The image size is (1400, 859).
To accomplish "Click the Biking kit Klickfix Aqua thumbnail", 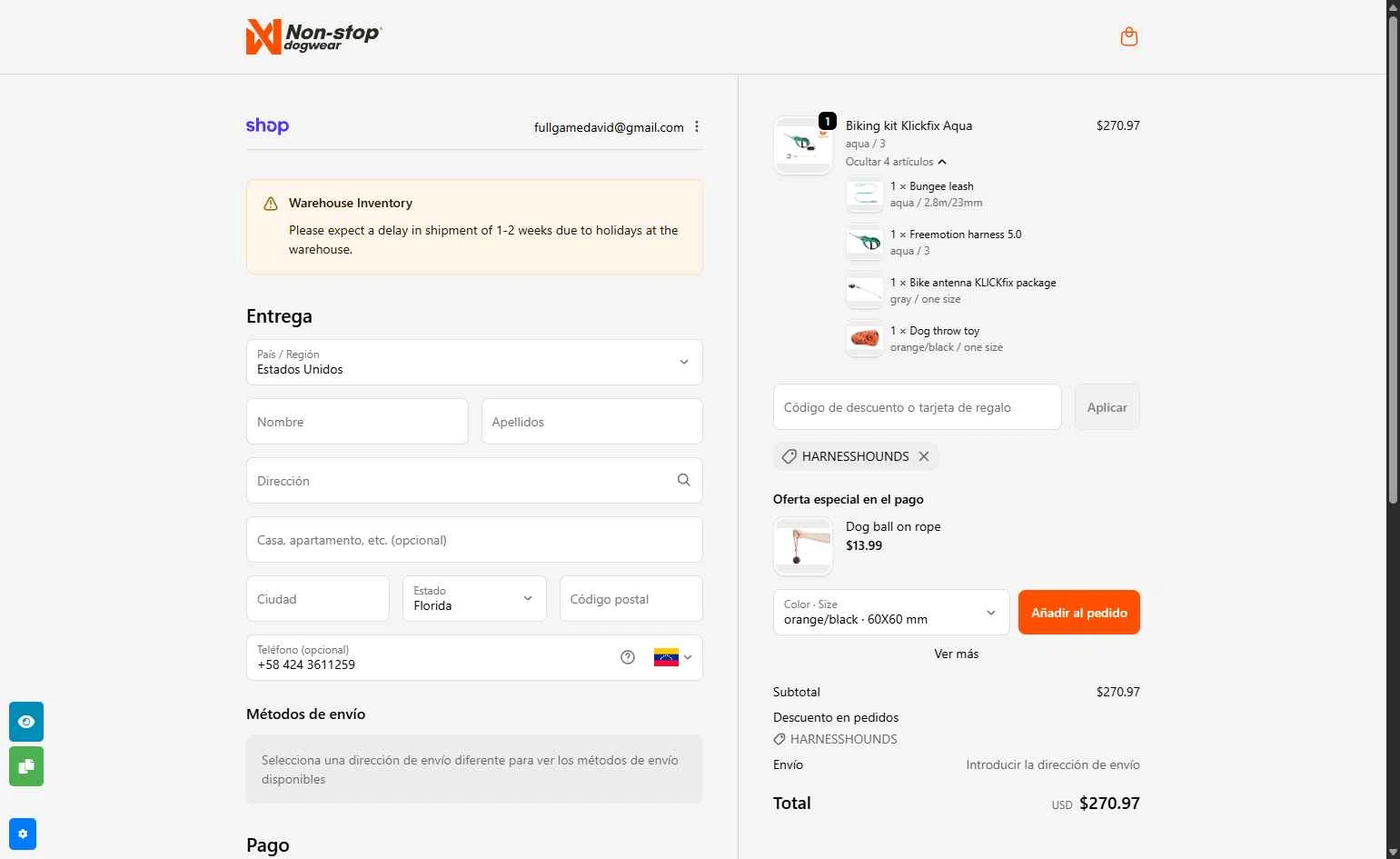I will (x=803, y=145).
